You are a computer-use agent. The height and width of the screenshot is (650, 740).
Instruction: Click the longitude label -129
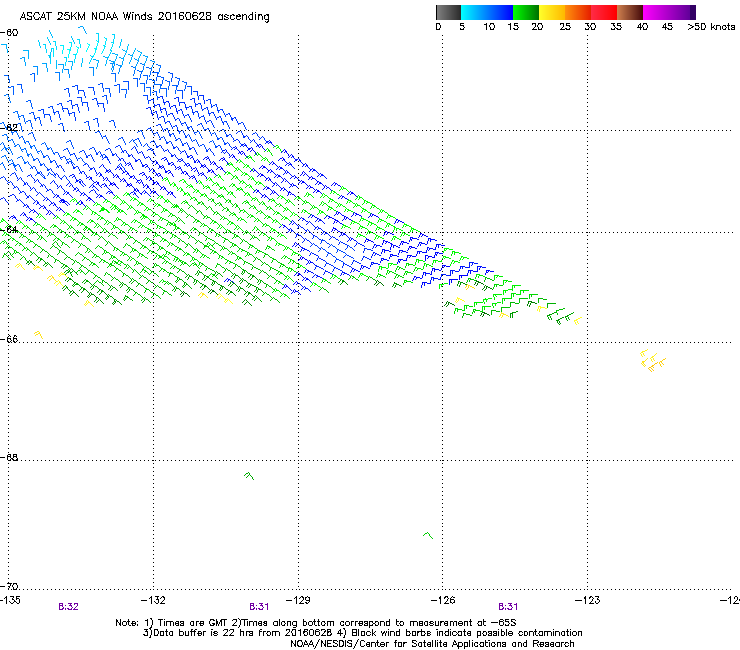click(298, 600)
